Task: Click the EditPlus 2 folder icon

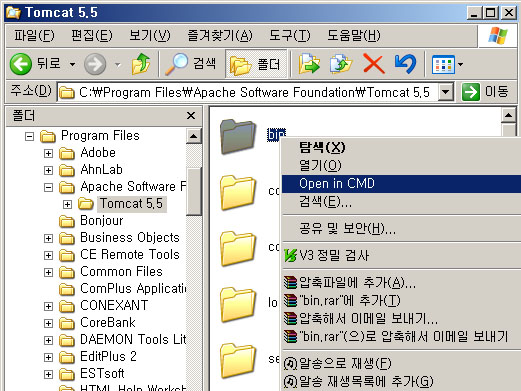Action: click(x=67, y=357)
